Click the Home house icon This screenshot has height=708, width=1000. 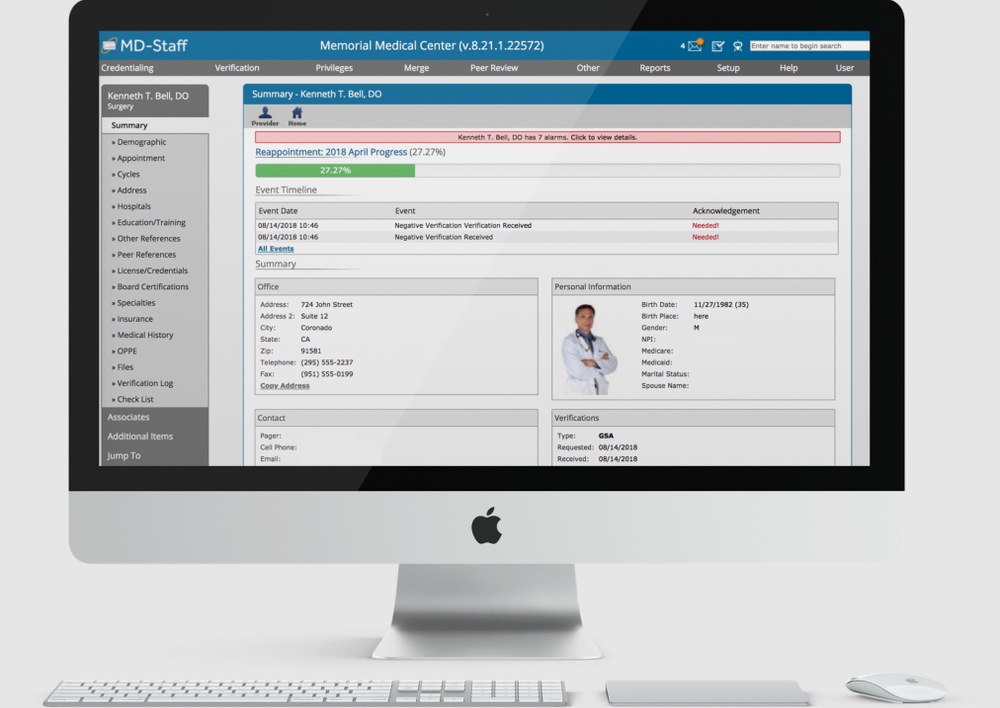click(x=297, y=116)
